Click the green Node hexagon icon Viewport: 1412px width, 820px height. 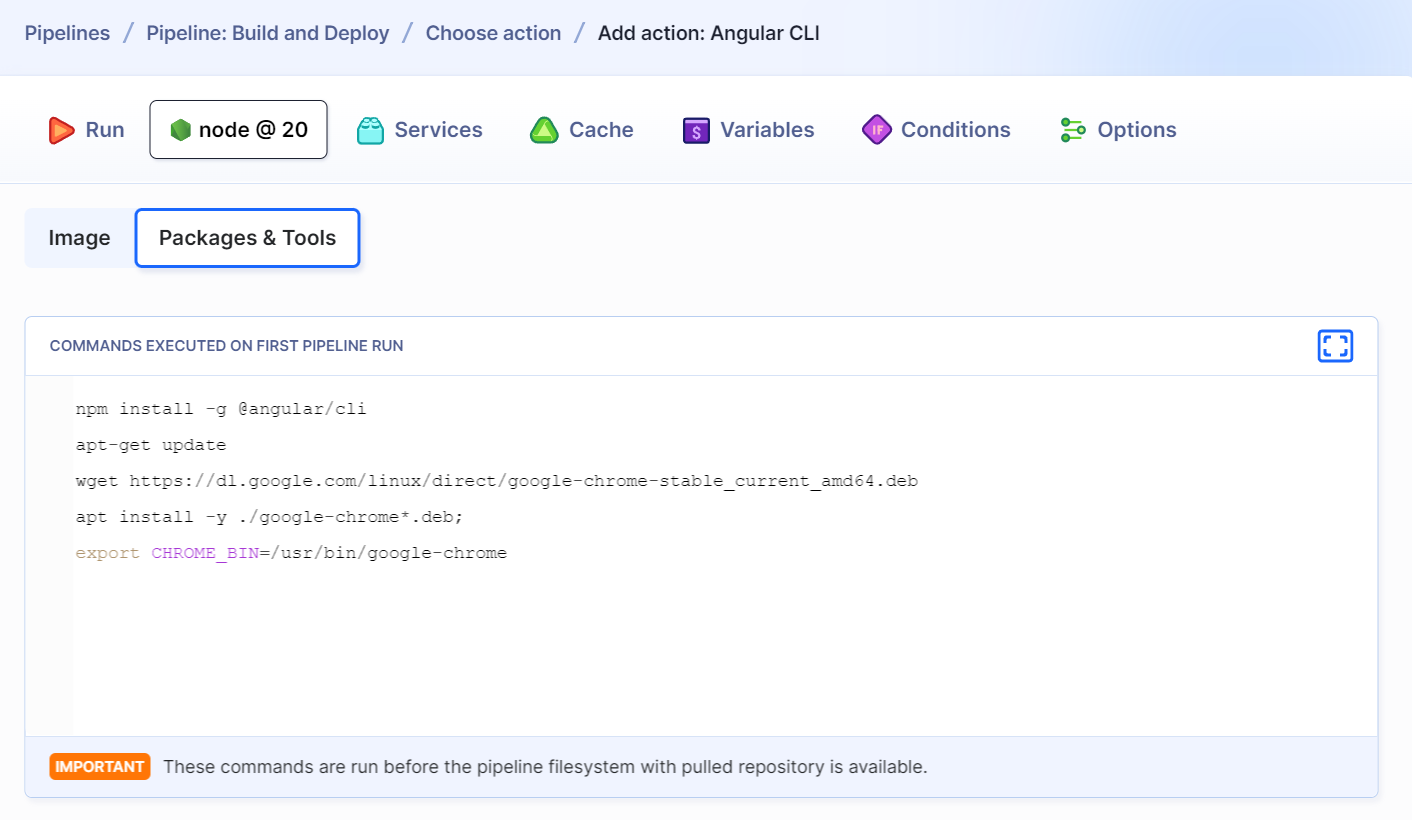point(180,130)
